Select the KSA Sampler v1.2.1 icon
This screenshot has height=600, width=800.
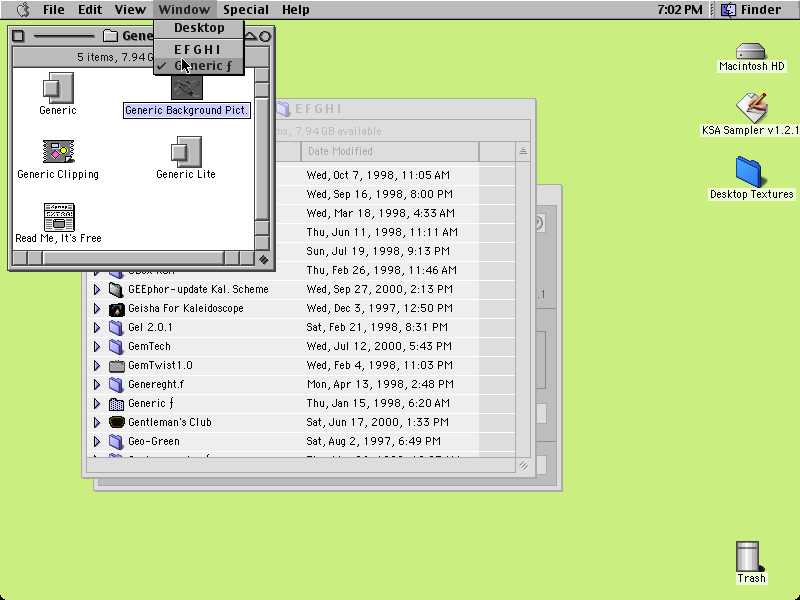click(x=751, y=108)
